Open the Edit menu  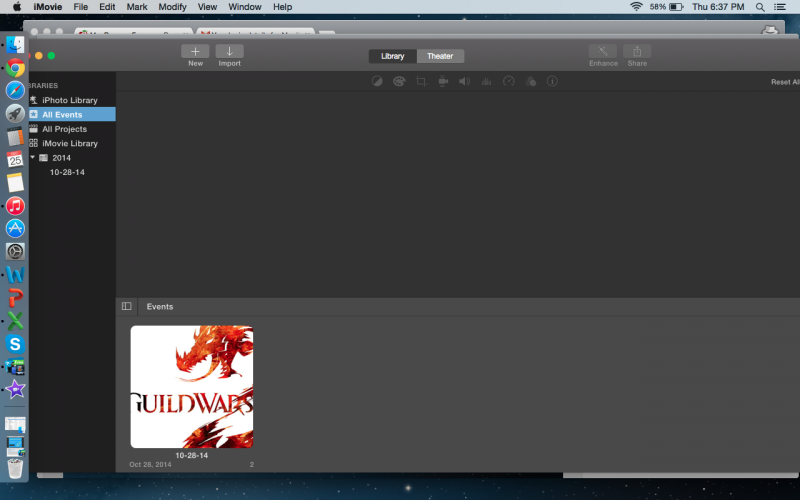(x=107, y=7)
